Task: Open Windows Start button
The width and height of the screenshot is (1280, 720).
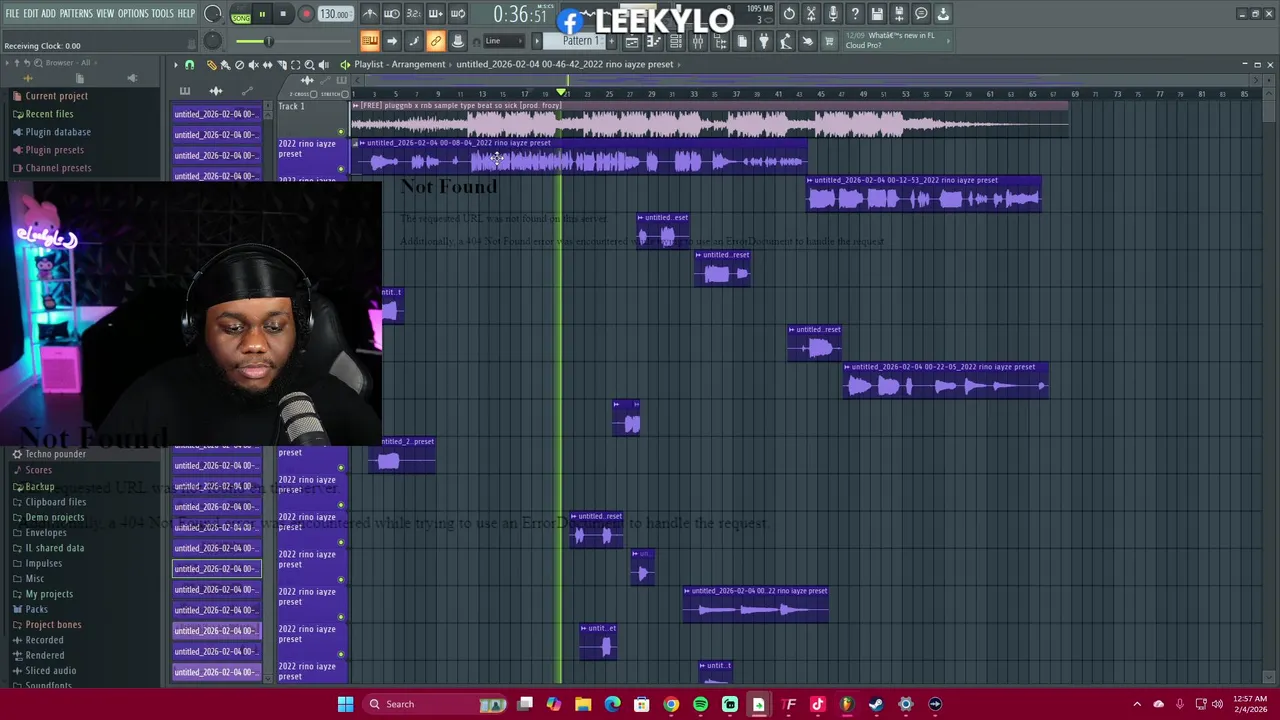Action: [x=345, y=704]
